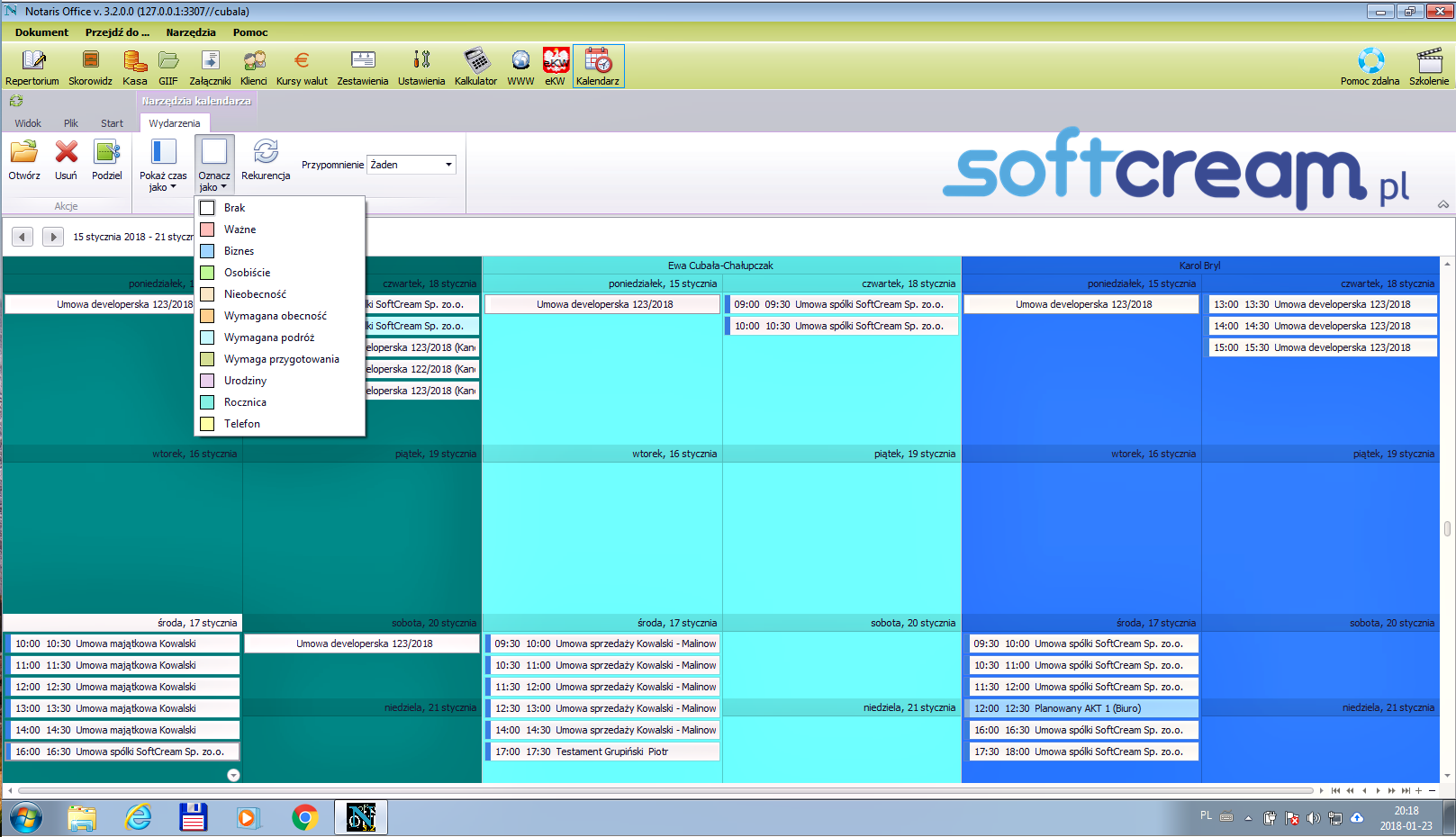
Task: Open Windows Explorer from taskbar
Action: tap(82, 818)
